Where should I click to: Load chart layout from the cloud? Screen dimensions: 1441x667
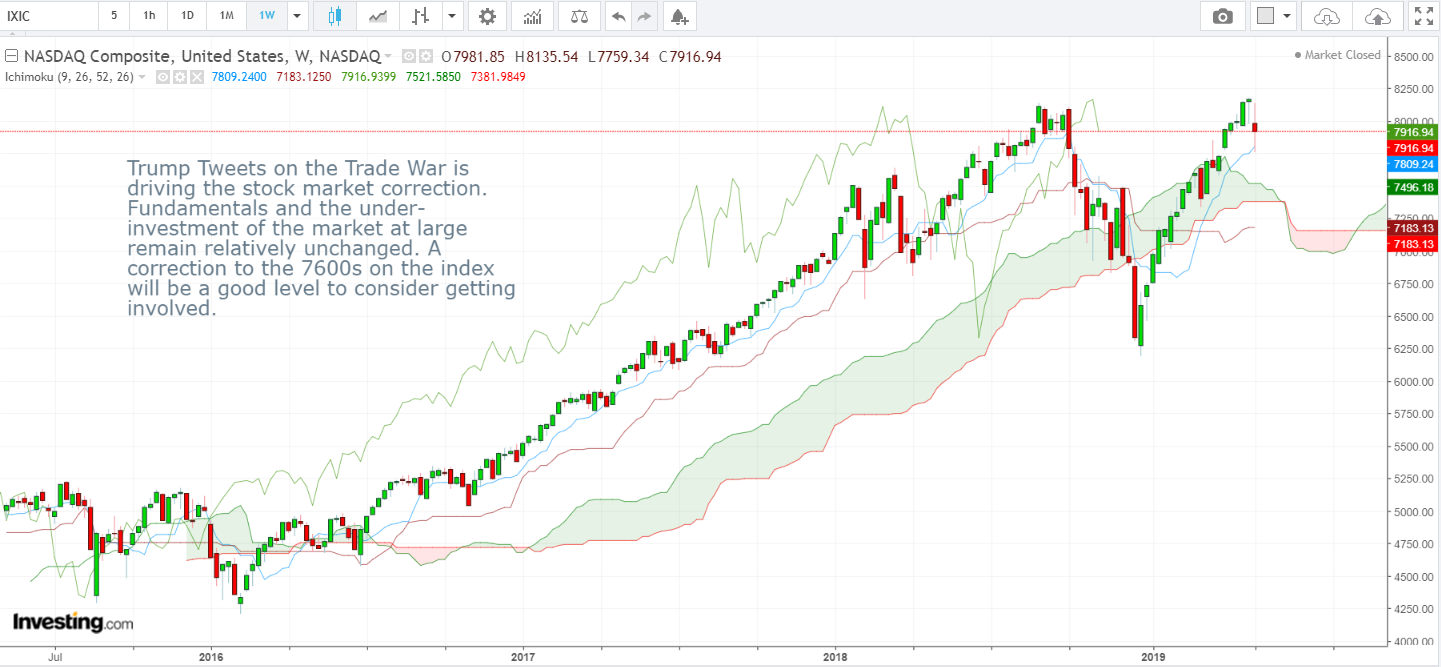(x=1327, y=16)
